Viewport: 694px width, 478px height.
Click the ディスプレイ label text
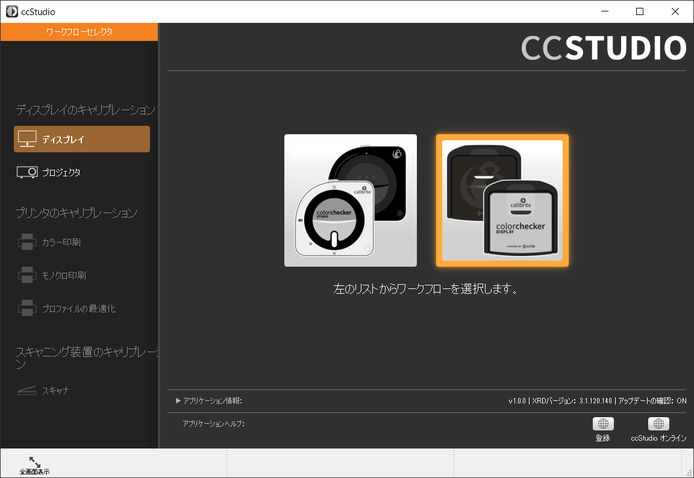click(63, 139)
